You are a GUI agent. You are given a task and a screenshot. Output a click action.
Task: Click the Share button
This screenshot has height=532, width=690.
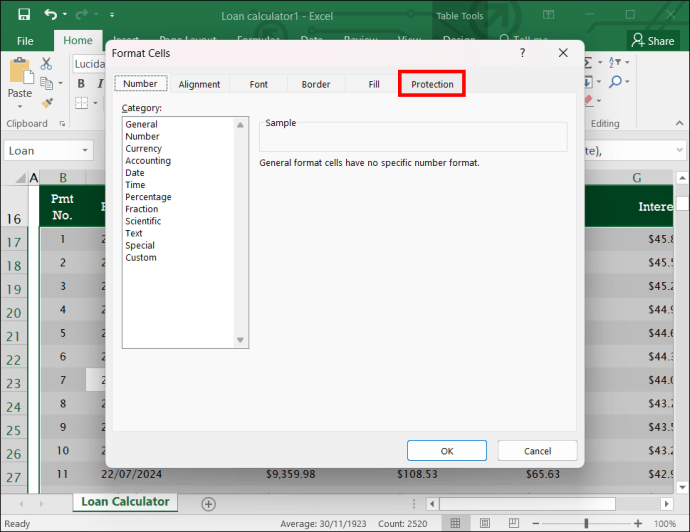(x=653, y=41)
